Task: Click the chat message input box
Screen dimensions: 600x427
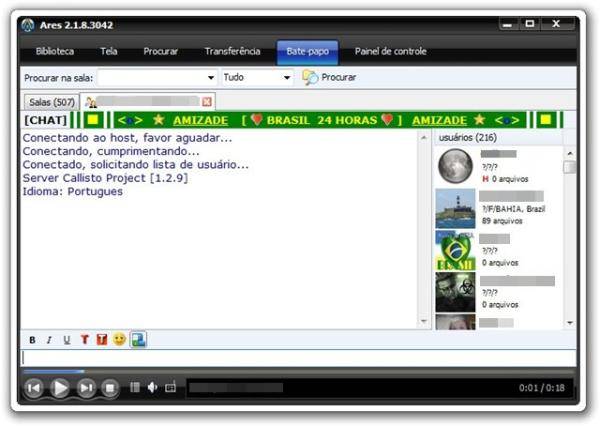Action: tap(298, 358)
